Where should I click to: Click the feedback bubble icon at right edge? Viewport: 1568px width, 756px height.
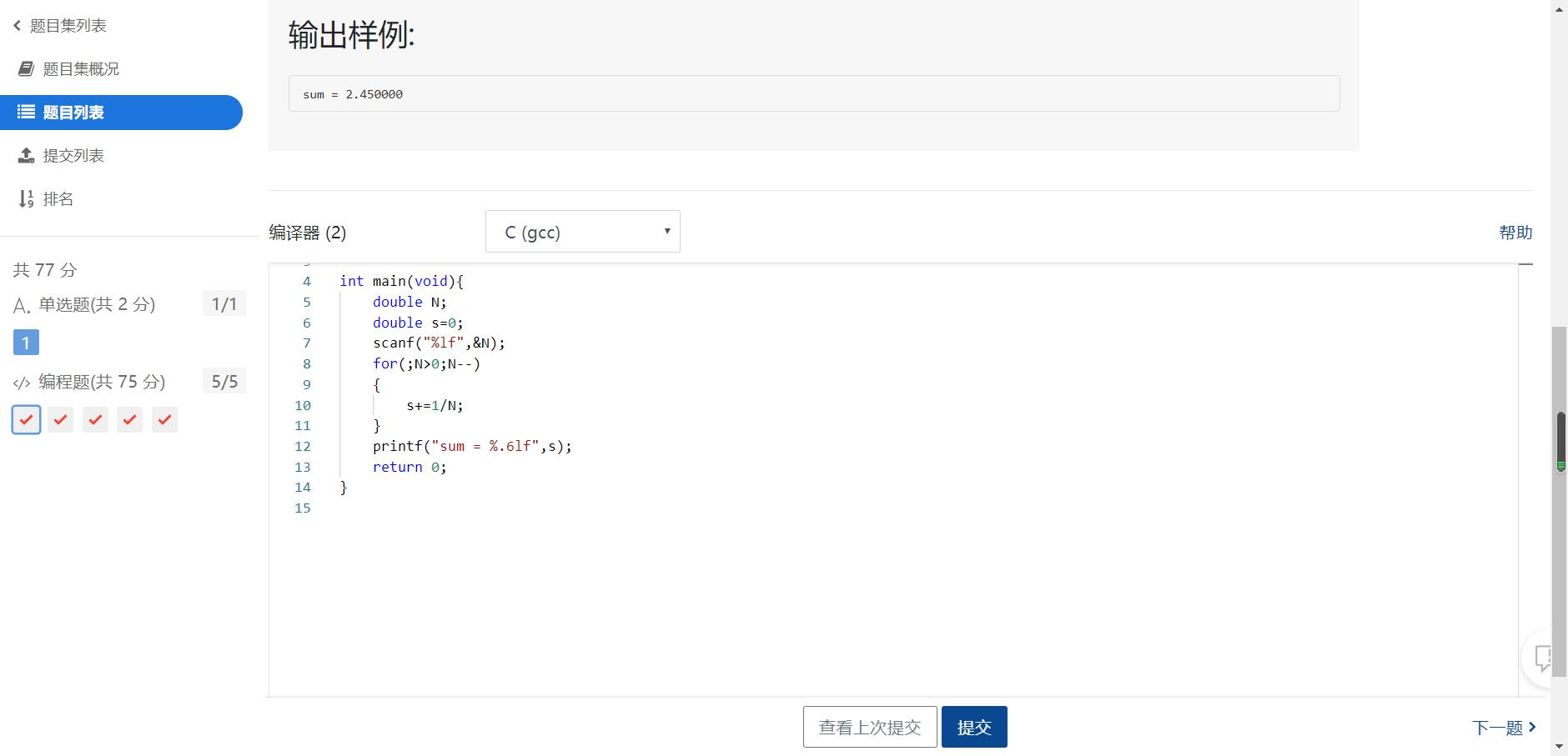point(1543,658)
